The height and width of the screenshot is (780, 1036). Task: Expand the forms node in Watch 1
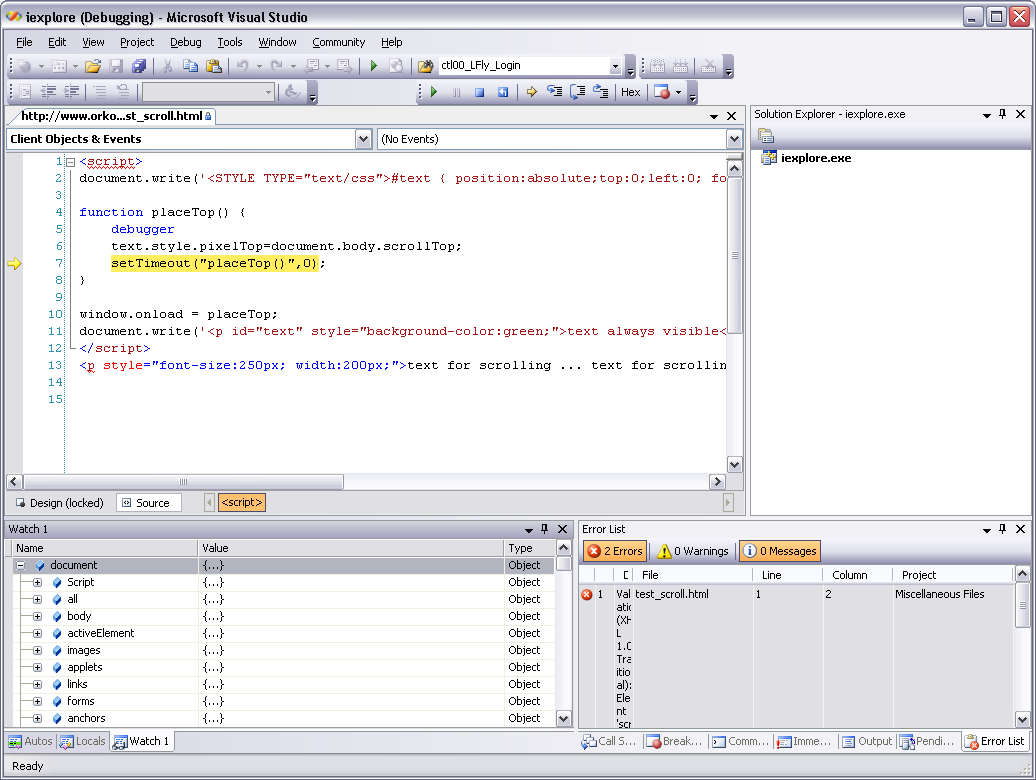click(37, 701)
